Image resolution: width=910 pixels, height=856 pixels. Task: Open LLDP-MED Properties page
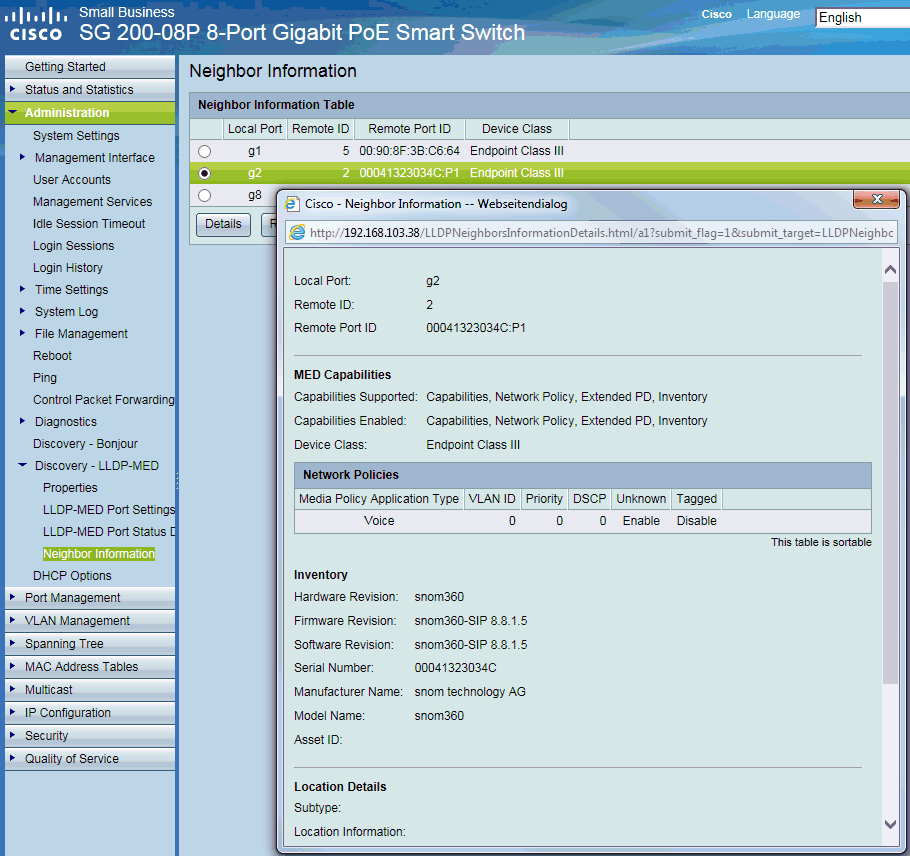70,487
